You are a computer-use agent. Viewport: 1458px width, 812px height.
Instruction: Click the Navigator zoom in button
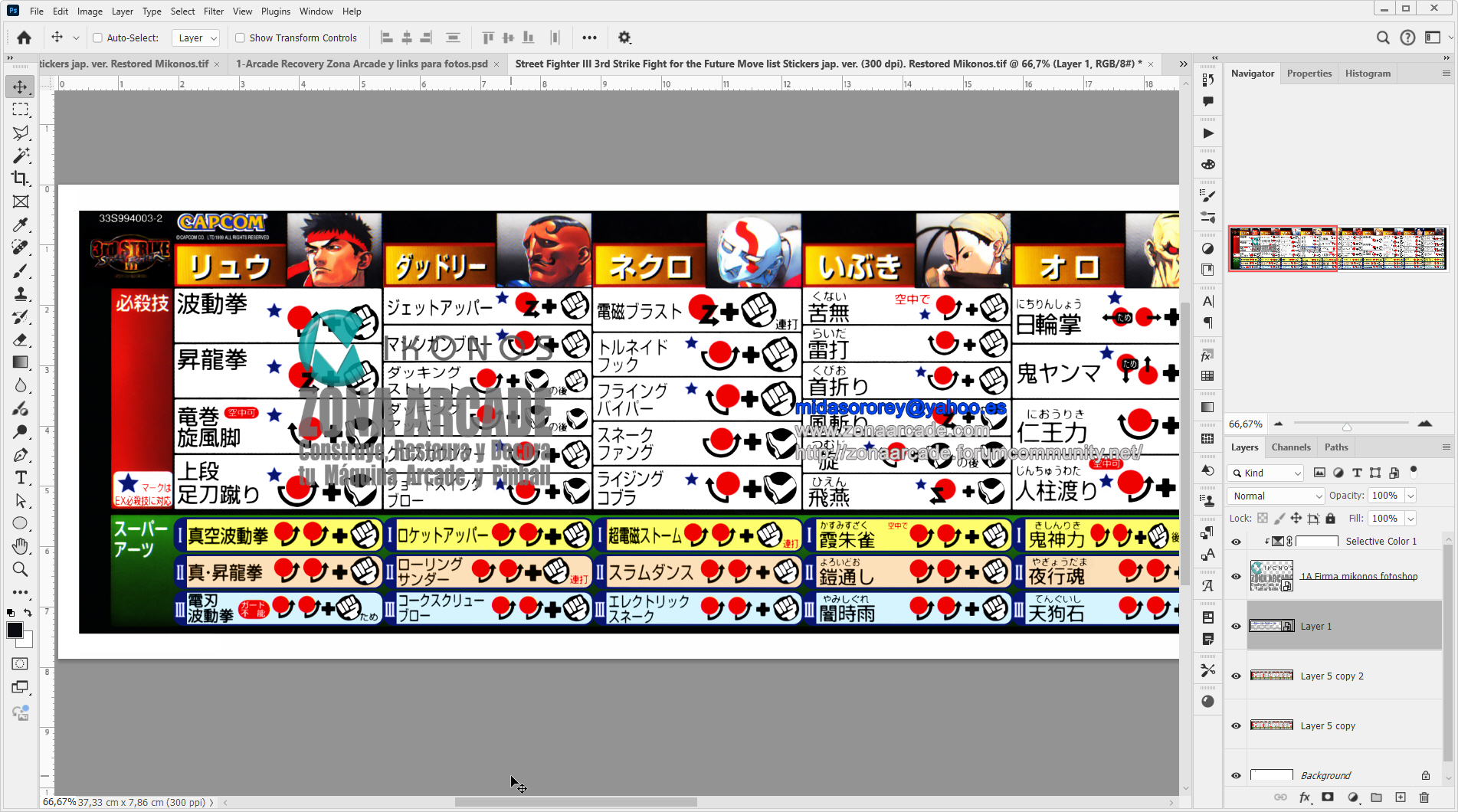click(x=1425, y=424)
